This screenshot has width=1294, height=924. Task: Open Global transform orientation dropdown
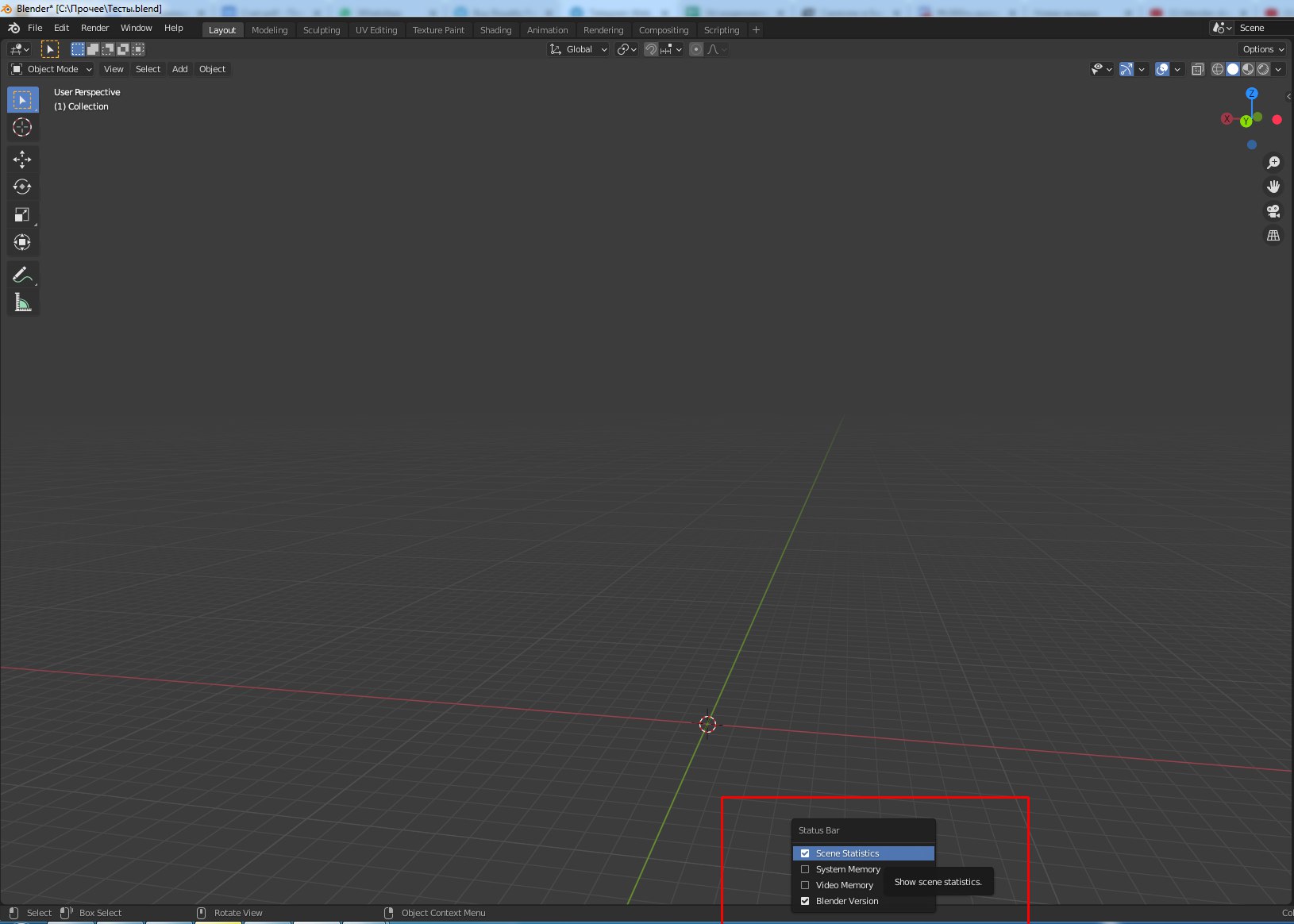(x=579, y=49)
